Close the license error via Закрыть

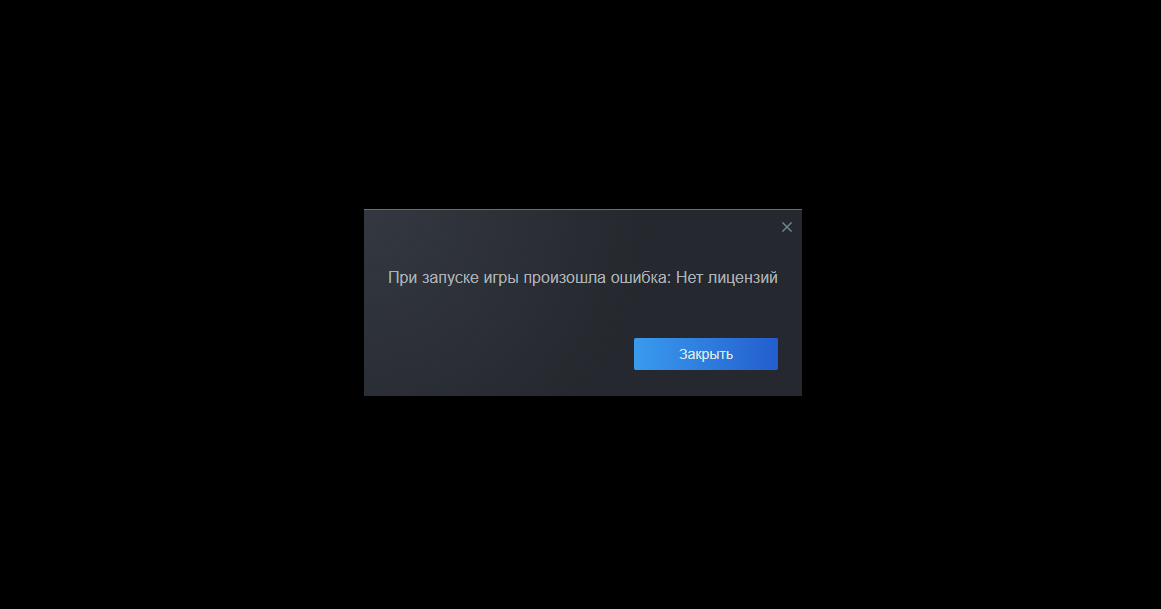(706, 354)
